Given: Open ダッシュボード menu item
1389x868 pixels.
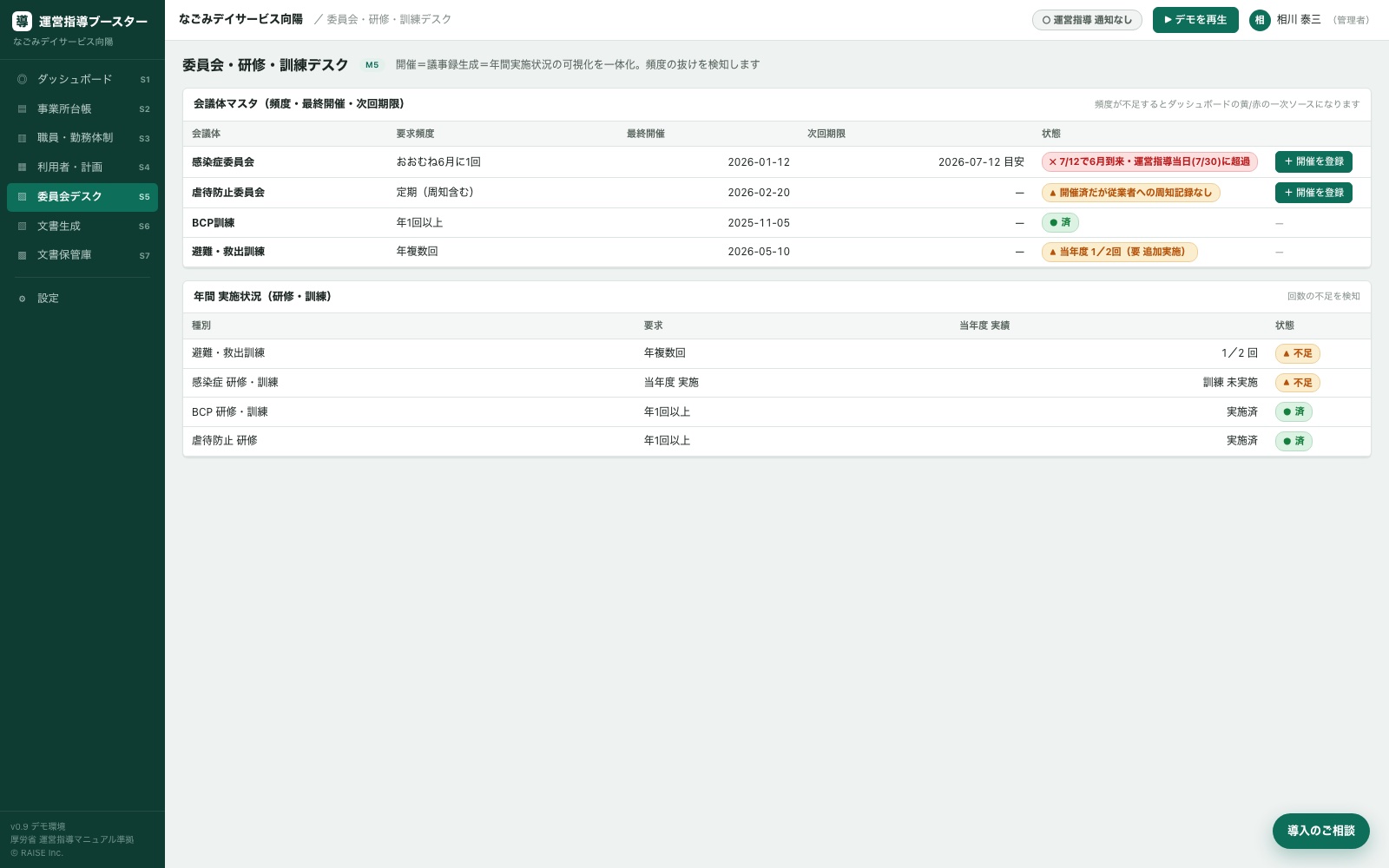Looking at the screenshot, I should [x=82, y=79].
